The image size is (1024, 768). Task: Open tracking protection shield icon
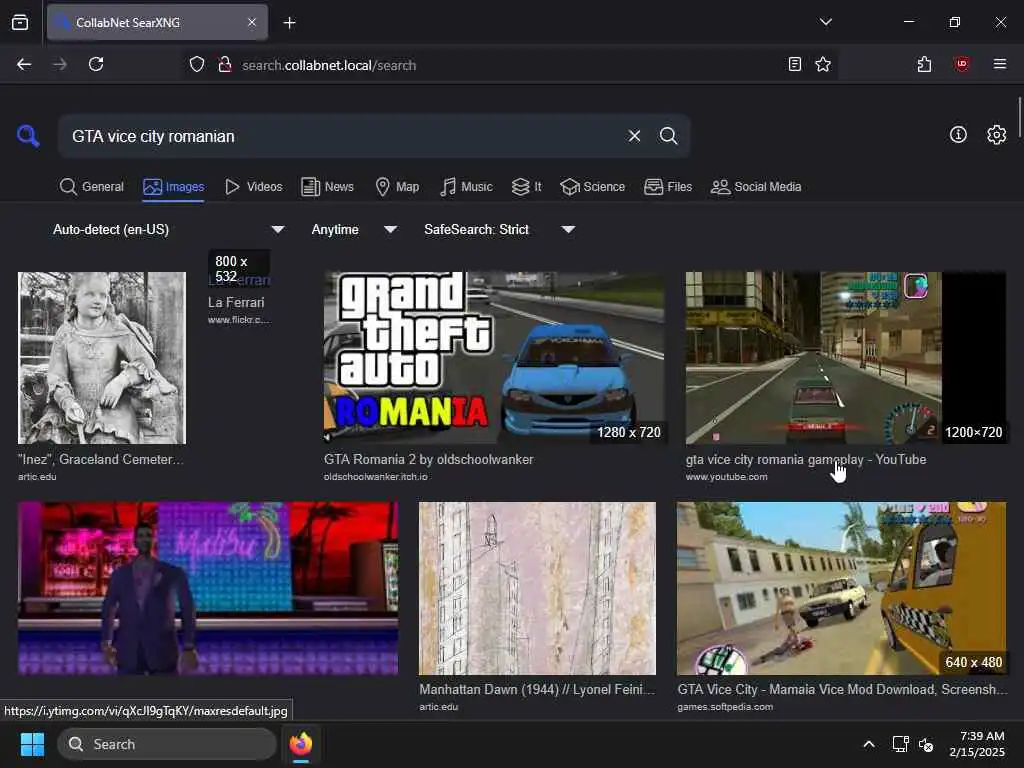(x=197, y=65)
